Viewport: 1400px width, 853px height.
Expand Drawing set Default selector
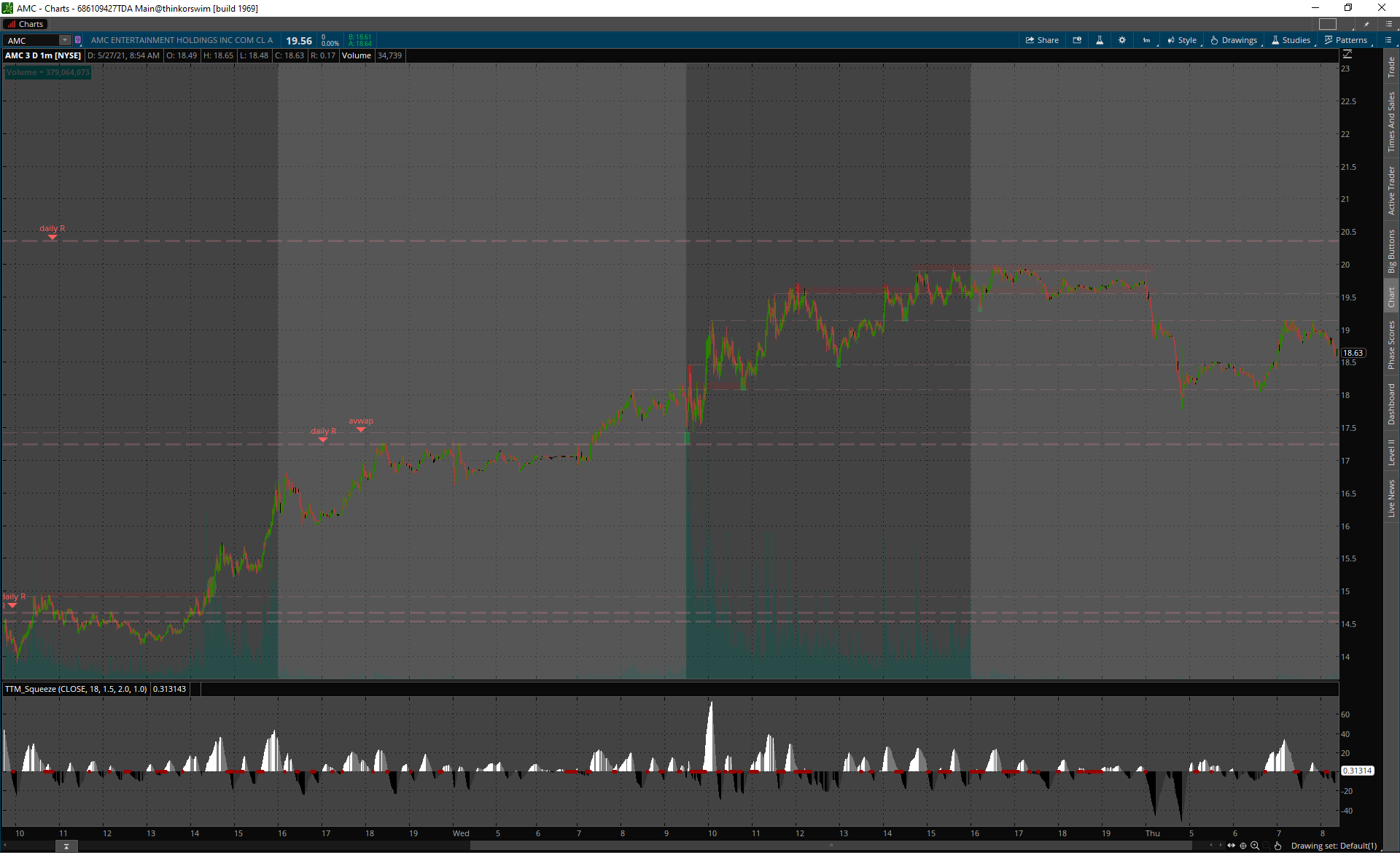[x=1334, y=846]
